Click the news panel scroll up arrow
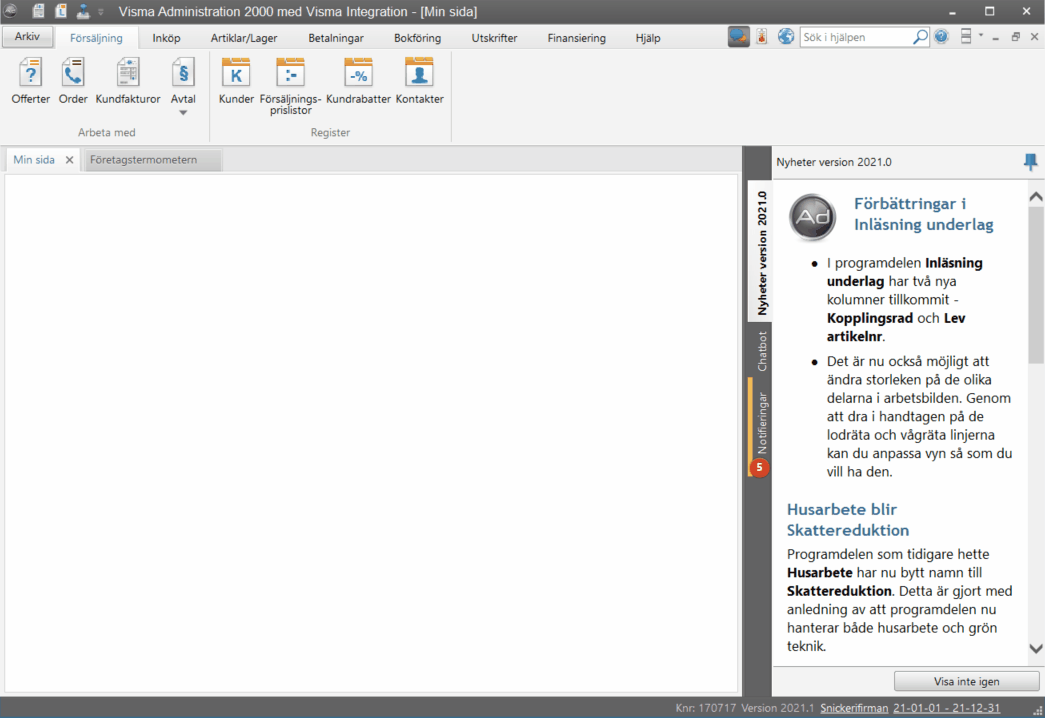Image resolution: width=1045 pixels, height=718 pixels. 1036,197
